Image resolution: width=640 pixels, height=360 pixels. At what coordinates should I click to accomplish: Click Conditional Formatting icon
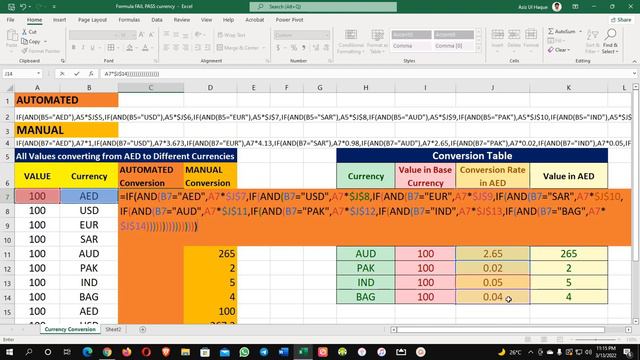point(351,35)
